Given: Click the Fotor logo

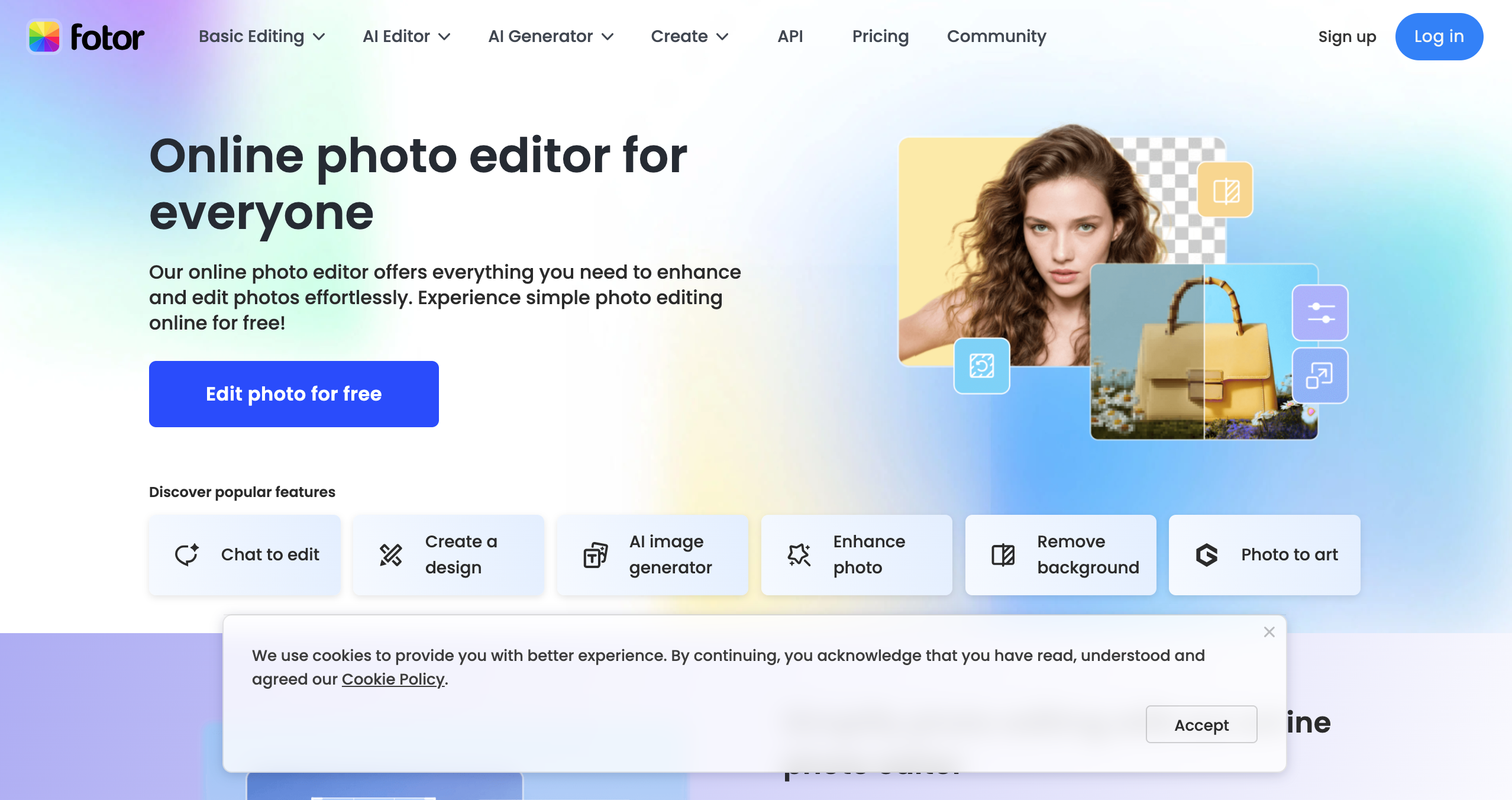Looking at the screenshot, I should point(86,36).
